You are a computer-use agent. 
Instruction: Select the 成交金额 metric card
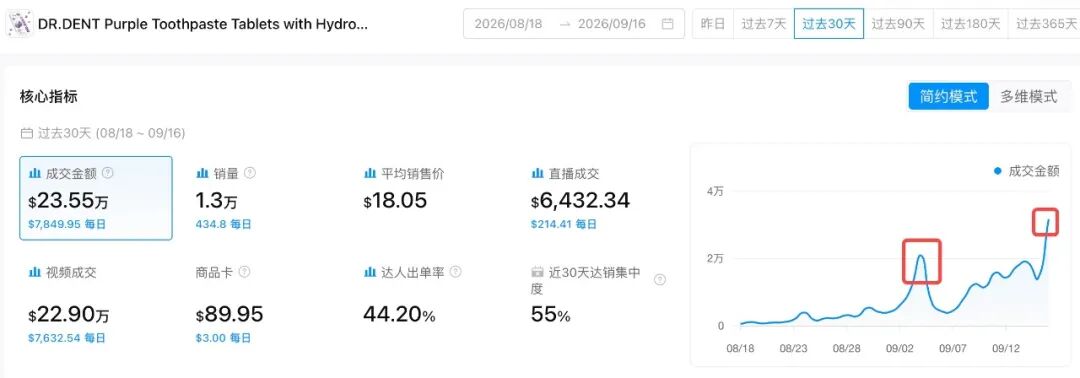(x=96, y=198)
